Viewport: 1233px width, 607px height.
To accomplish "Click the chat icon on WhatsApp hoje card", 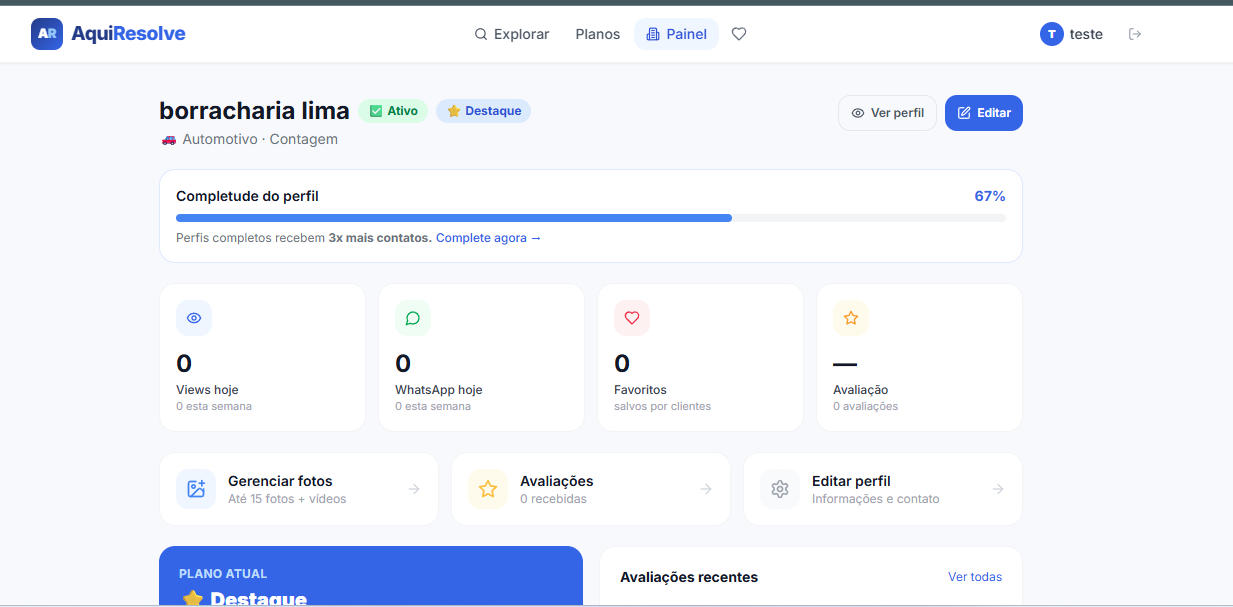I will tap(413, 318).
